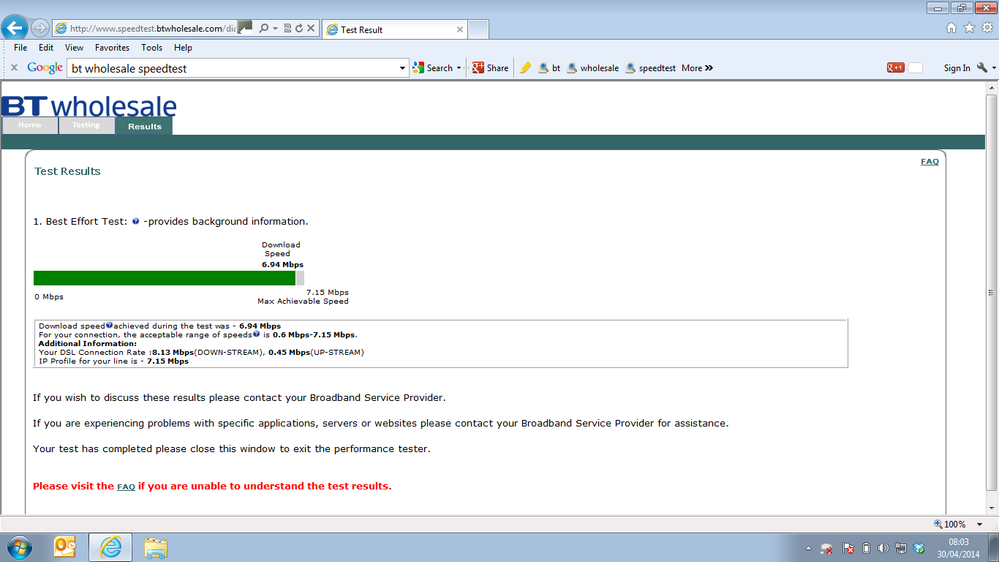Close the Test Result browser tab
The image size is (999, 562).
tap(460, 29)
